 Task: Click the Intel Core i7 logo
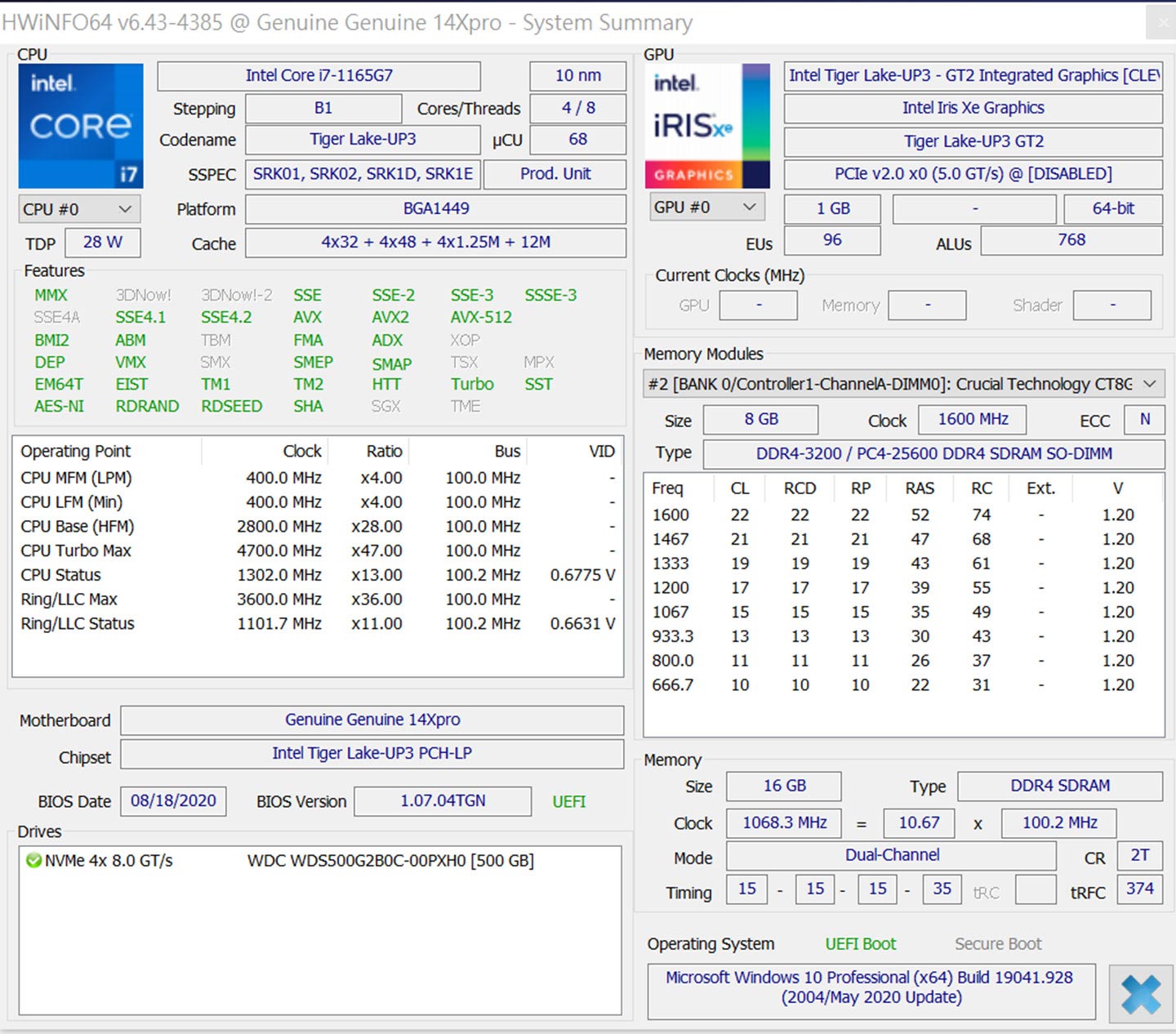click(80, 126)
